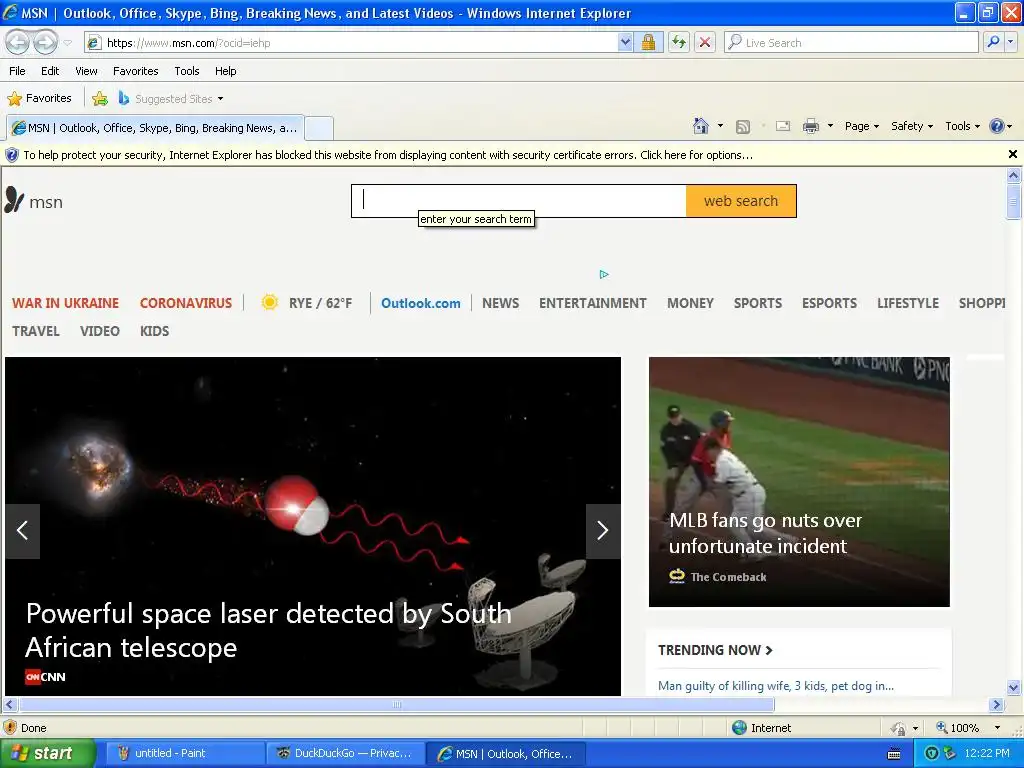This screenshot has width=1024, height=768.
Task: Click the Back navigation arrow
Action: click(x=18, y=42)
